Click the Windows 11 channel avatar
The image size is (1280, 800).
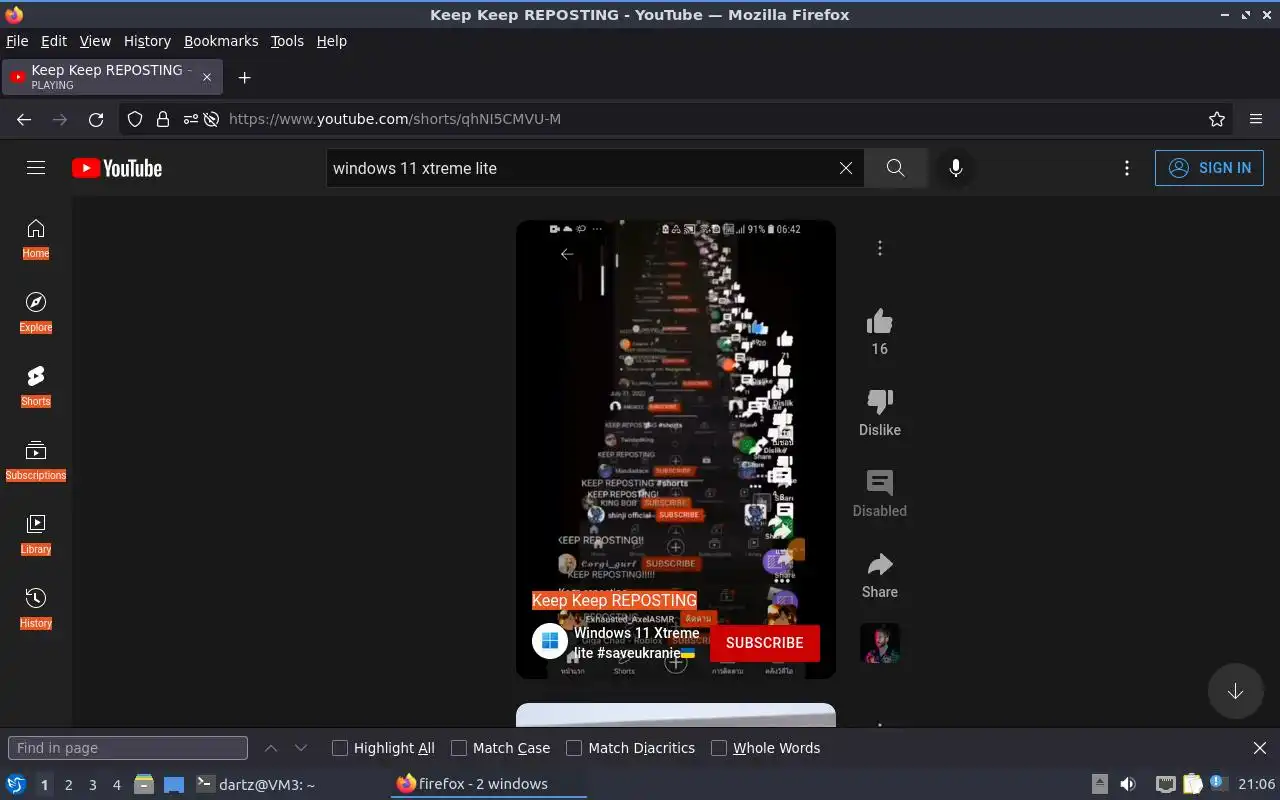550,642
